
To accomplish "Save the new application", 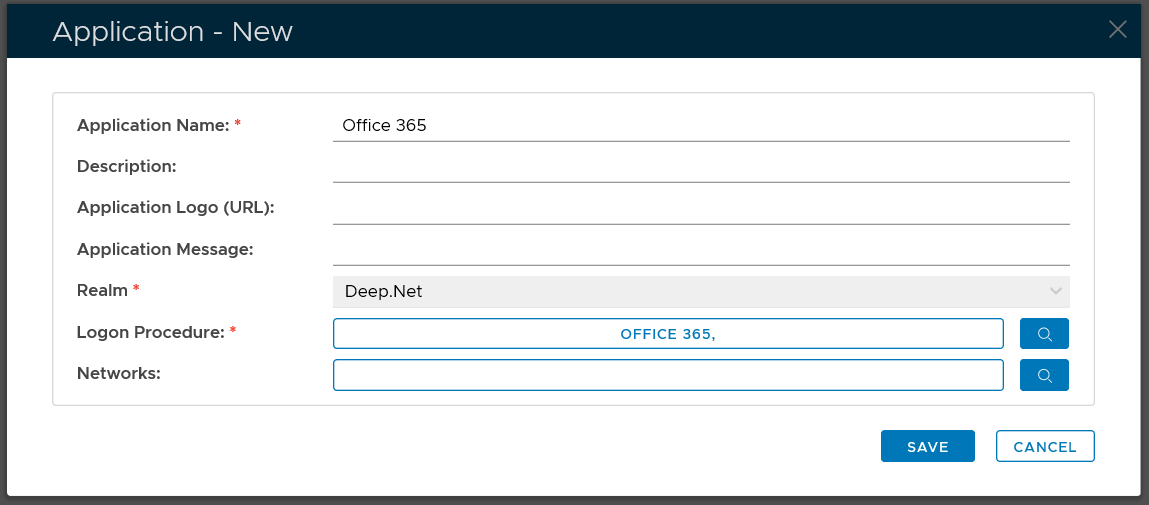I will coord(927,447).
